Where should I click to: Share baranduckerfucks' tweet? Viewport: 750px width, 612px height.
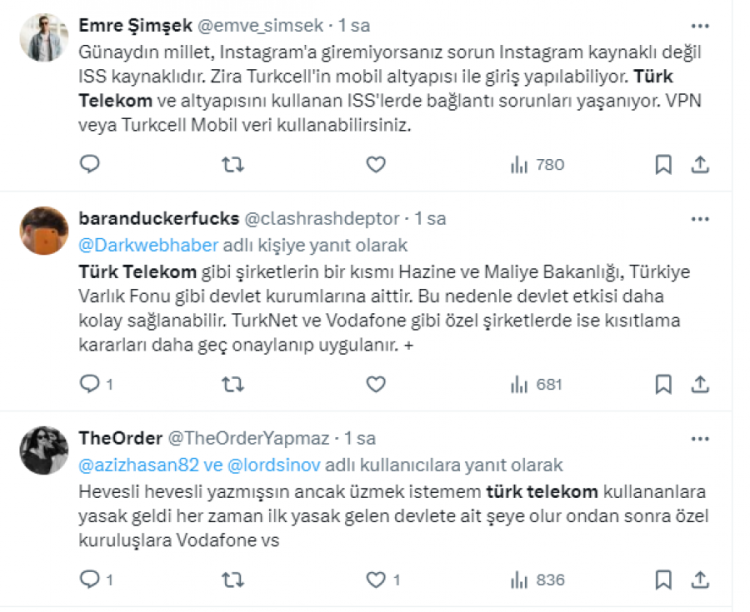click(700, 383)
